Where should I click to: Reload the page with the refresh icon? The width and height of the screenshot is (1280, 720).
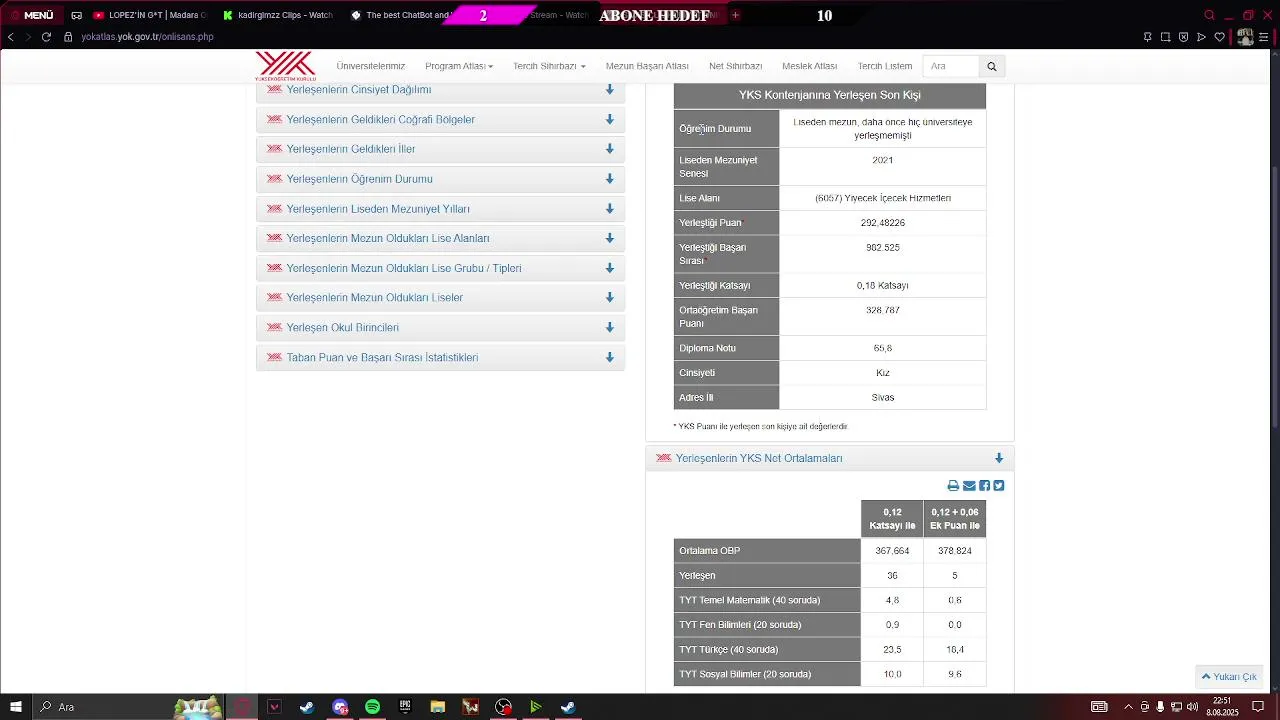46,37
